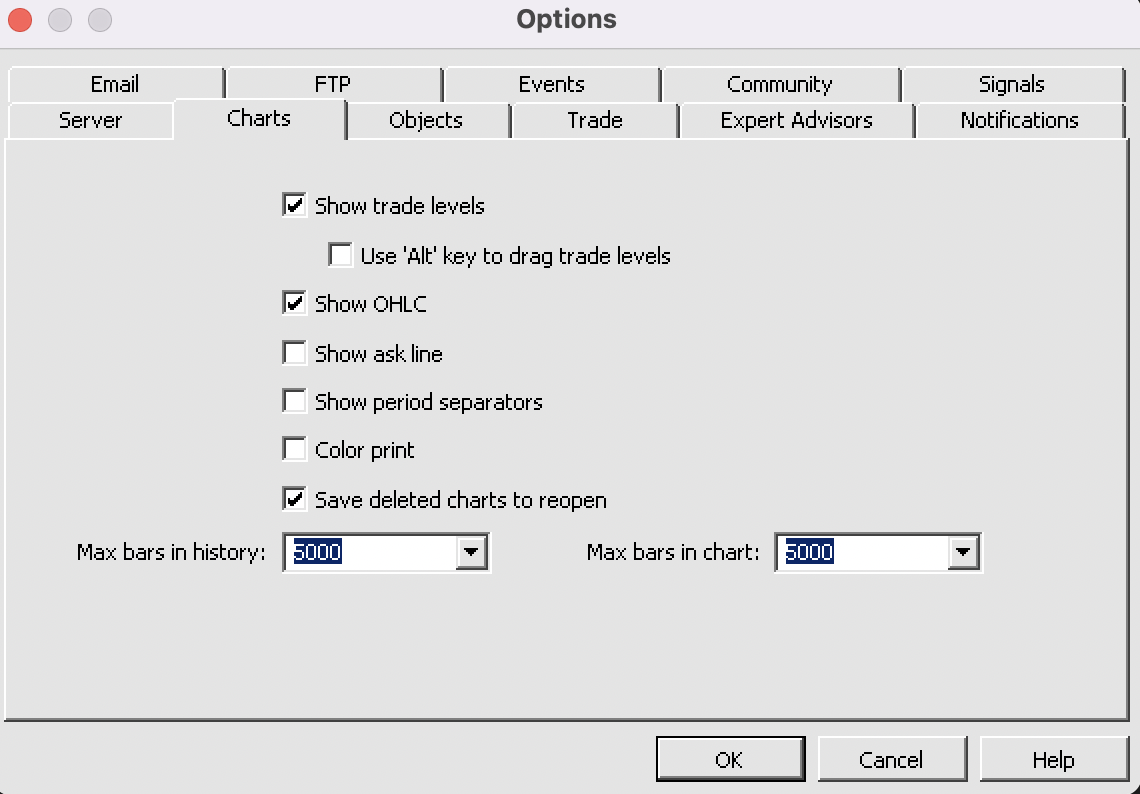The image size is (1140, 794).
Task: Switch to the Server tab
Action: pyautogui.click(x=90, y=121)
